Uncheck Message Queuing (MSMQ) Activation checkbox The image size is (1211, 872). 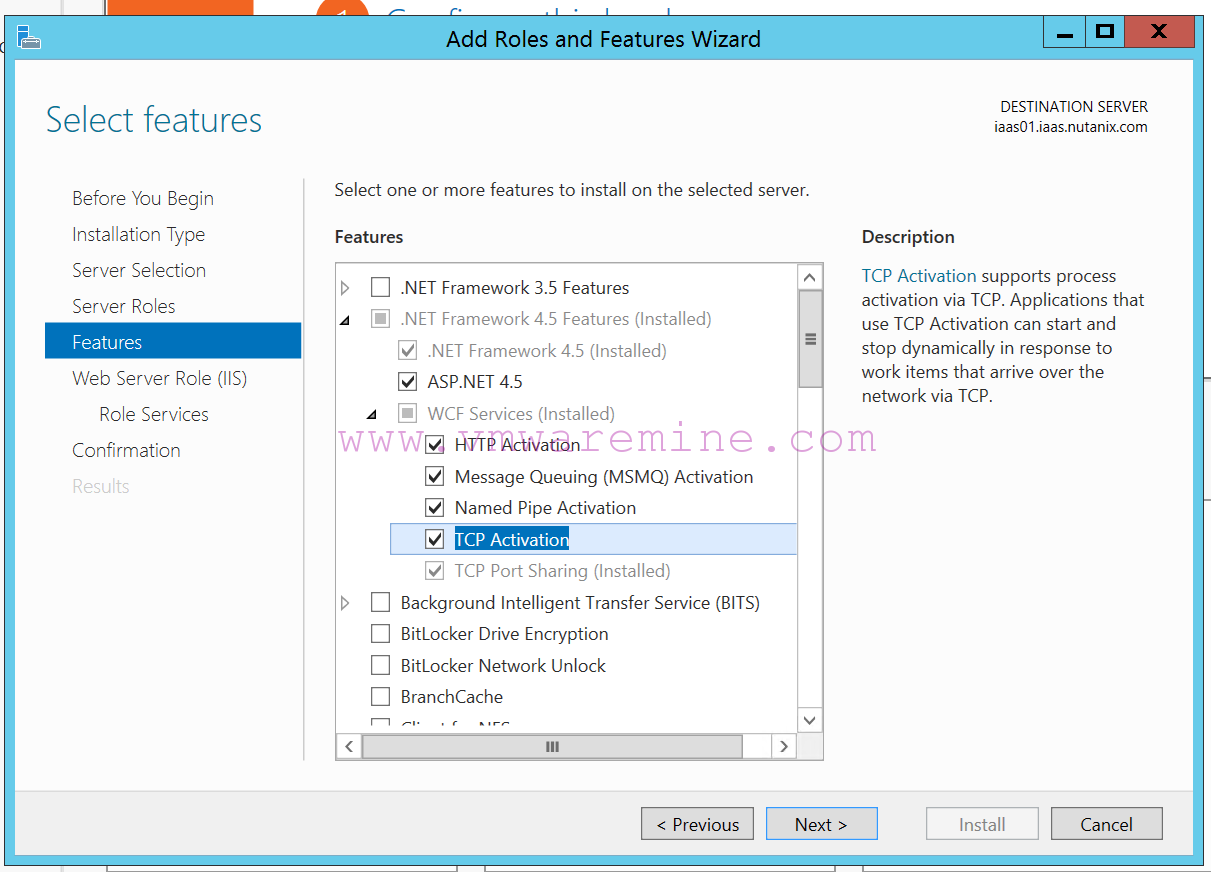(434, 477)
